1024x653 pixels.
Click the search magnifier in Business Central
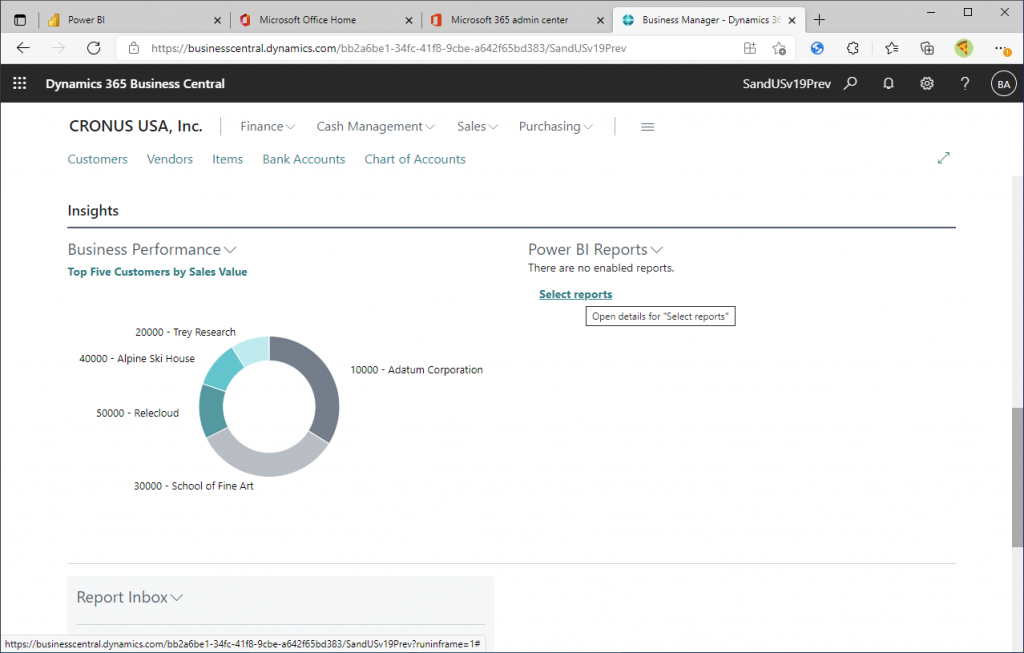click(x=850, y=84)
